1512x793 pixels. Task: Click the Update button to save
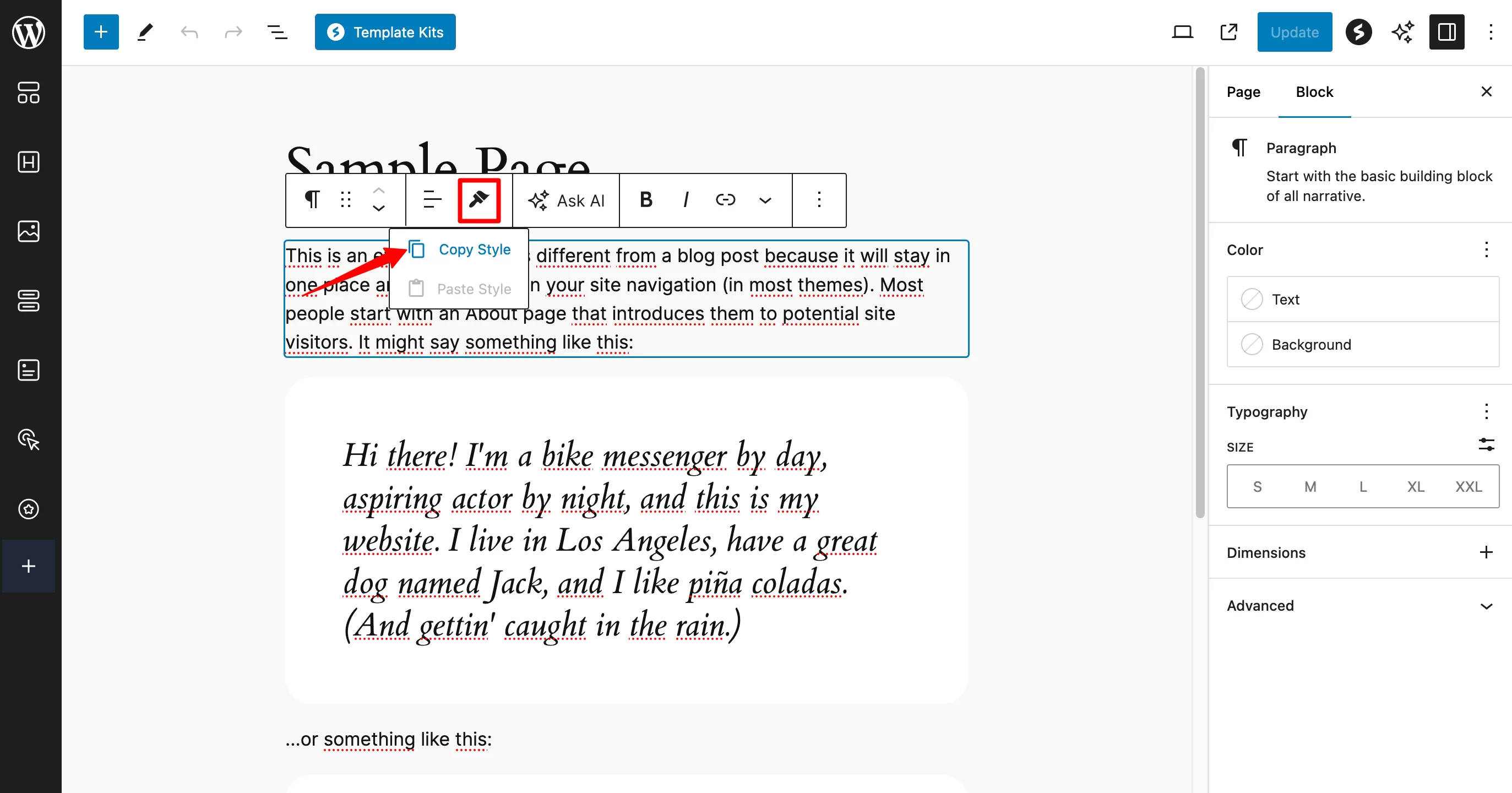[x=1294, y=32]
